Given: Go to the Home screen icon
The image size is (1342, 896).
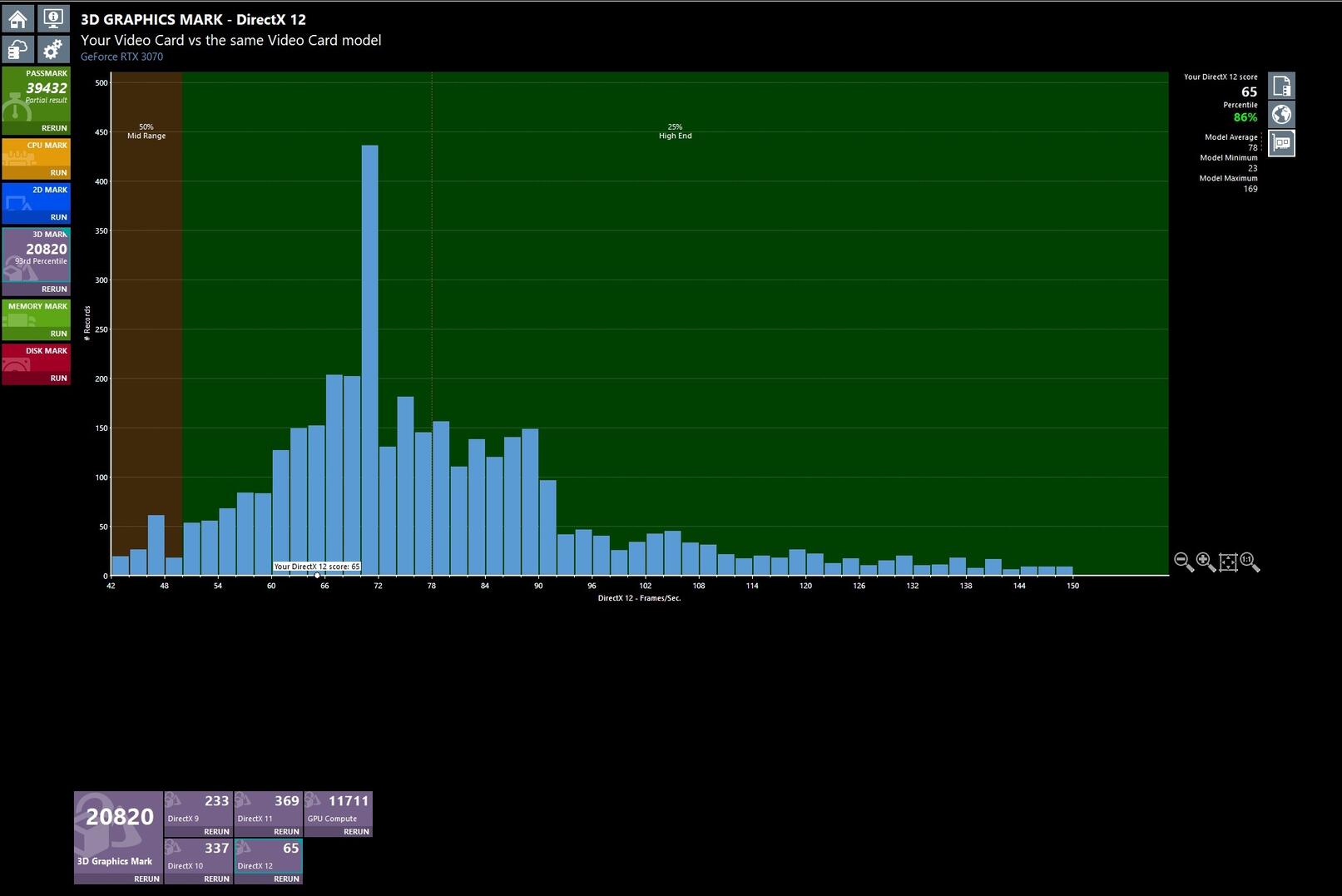Looking at the screenshot, I should pos(17,18).
